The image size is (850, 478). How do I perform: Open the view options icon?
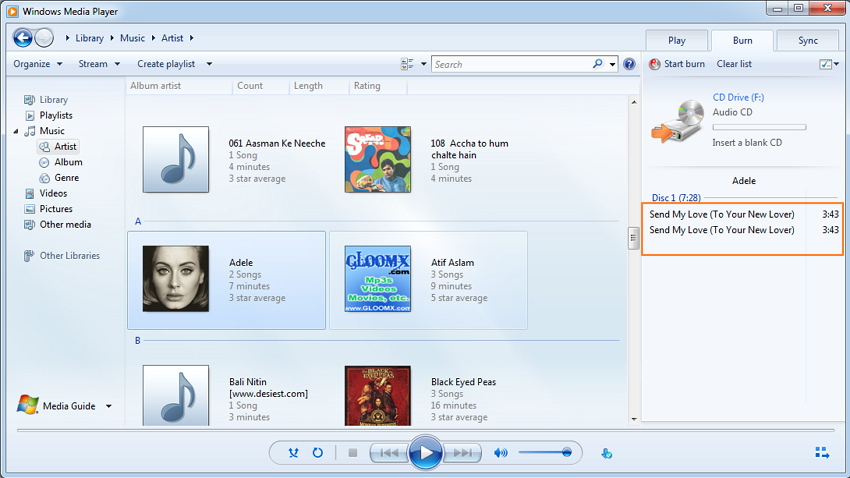click(407, 64)
